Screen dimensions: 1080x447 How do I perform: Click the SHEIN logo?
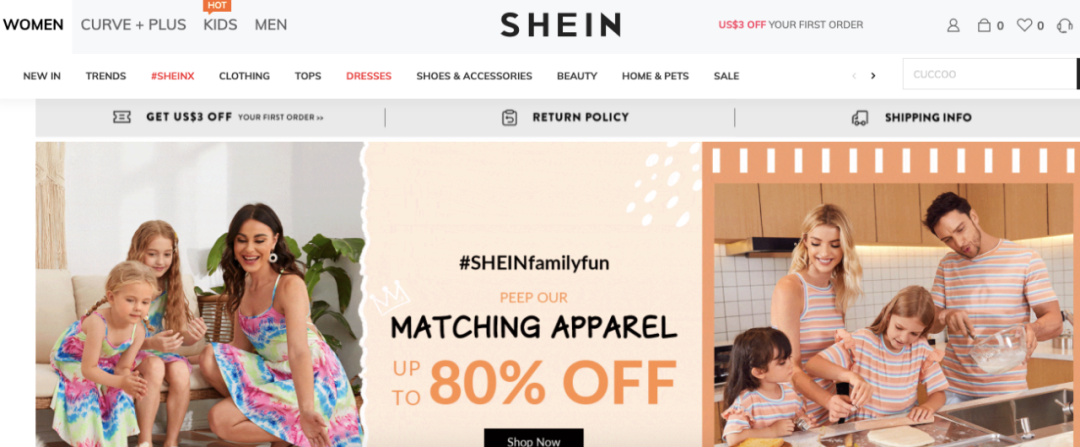tap(560, 25)
